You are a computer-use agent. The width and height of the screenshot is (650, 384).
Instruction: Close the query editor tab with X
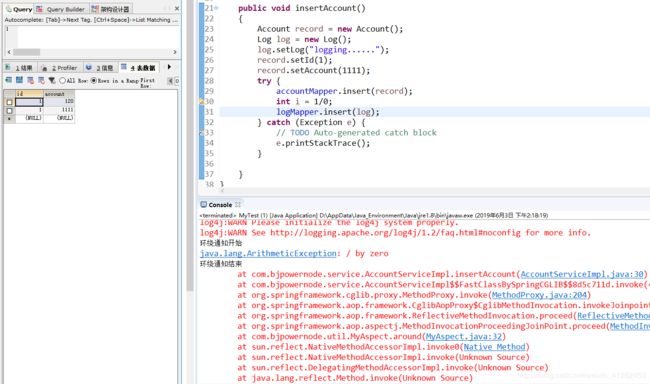click(x=177, y=9)
